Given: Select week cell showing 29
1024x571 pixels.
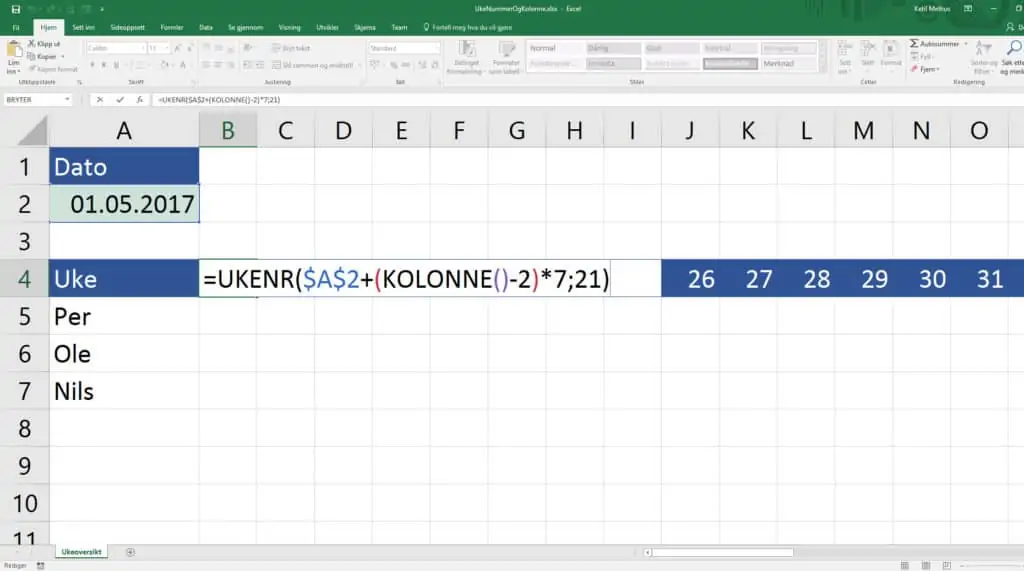Looking at the screenshot, I should (863, 278).
